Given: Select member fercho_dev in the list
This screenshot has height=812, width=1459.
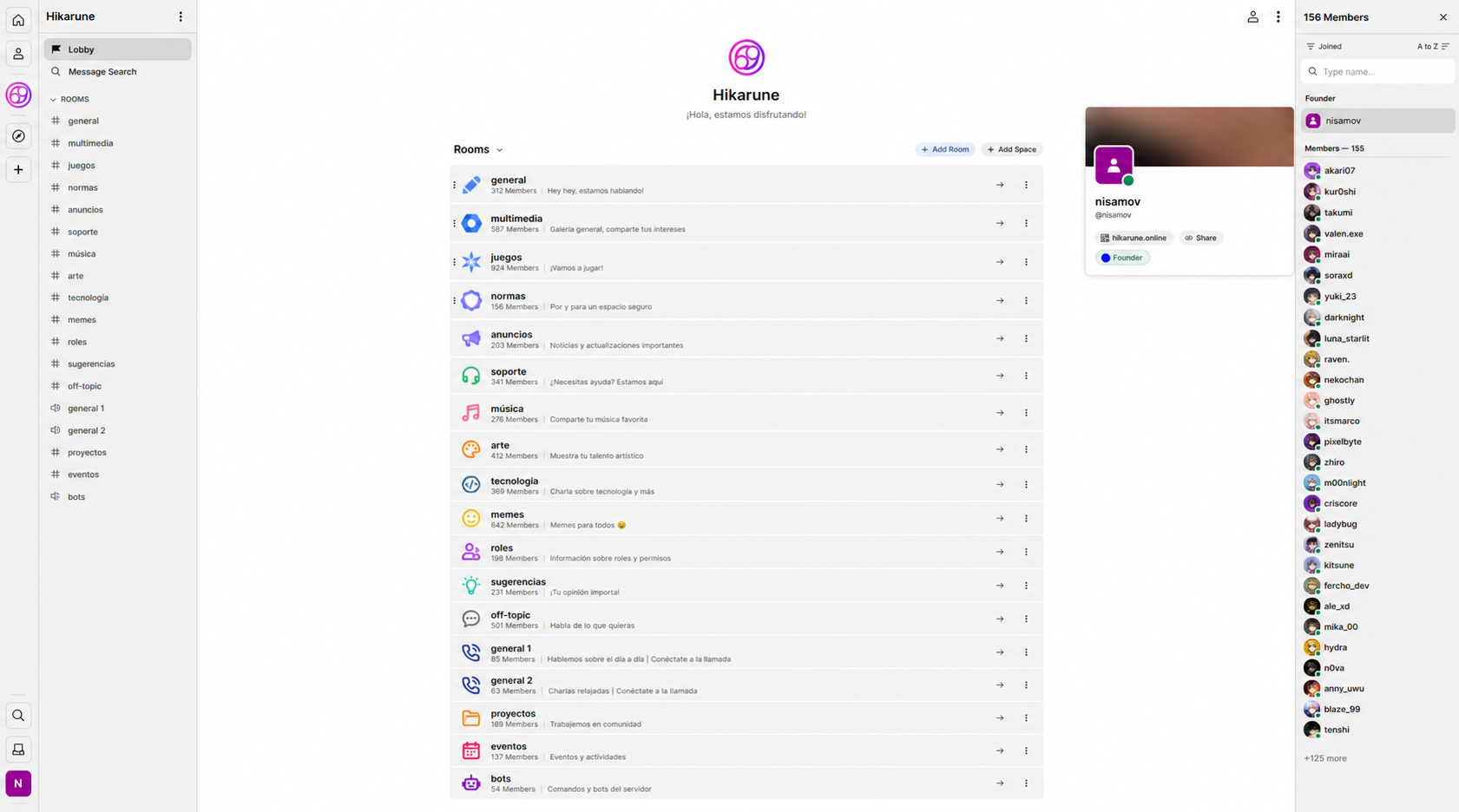Looking at the screenshot, I should click(1377, 586).
